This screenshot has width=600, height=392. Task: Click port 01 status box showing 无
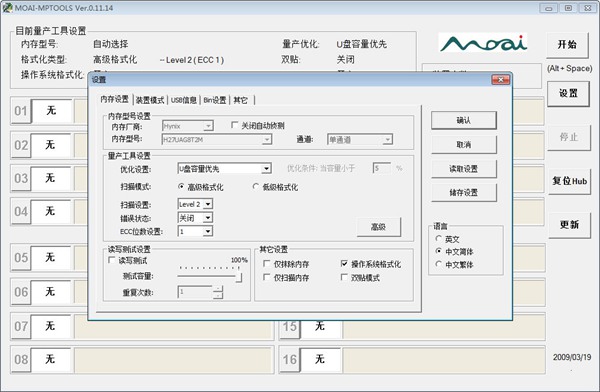click(51, 111)
